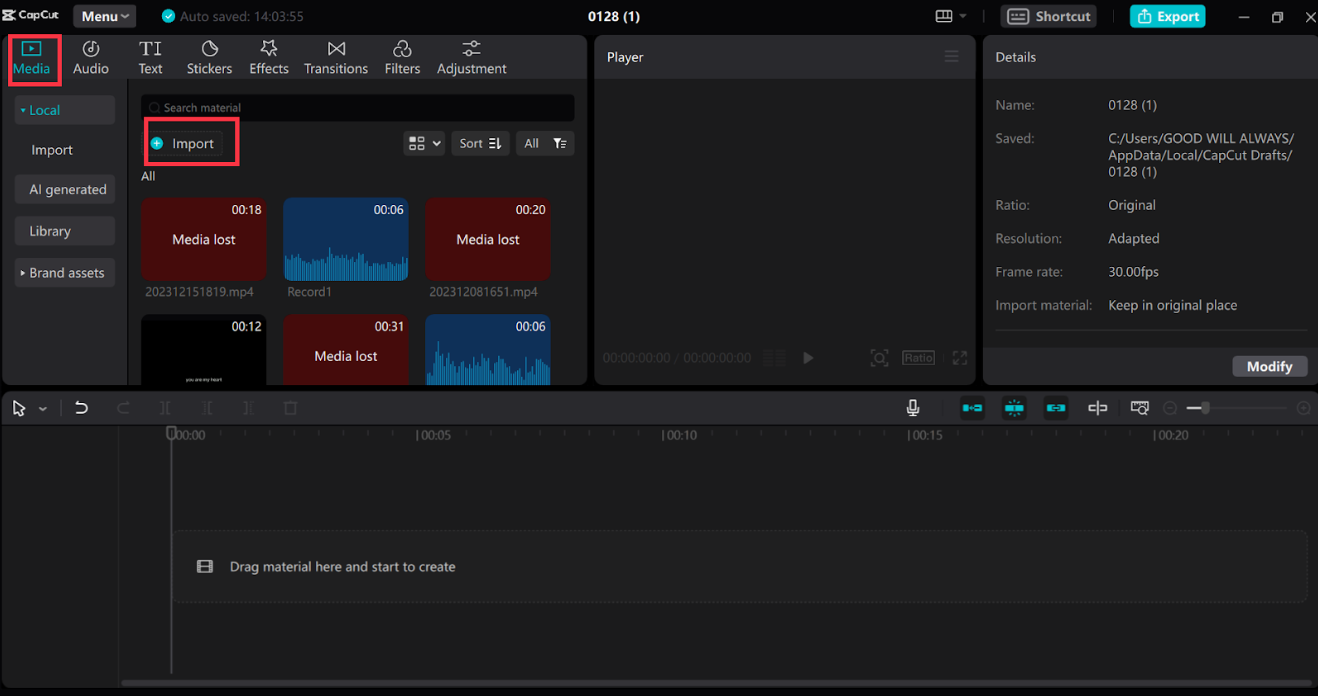This screenshot has width=1318, height=696.
Task: Click the Import media button
Action: click(185, 143)
